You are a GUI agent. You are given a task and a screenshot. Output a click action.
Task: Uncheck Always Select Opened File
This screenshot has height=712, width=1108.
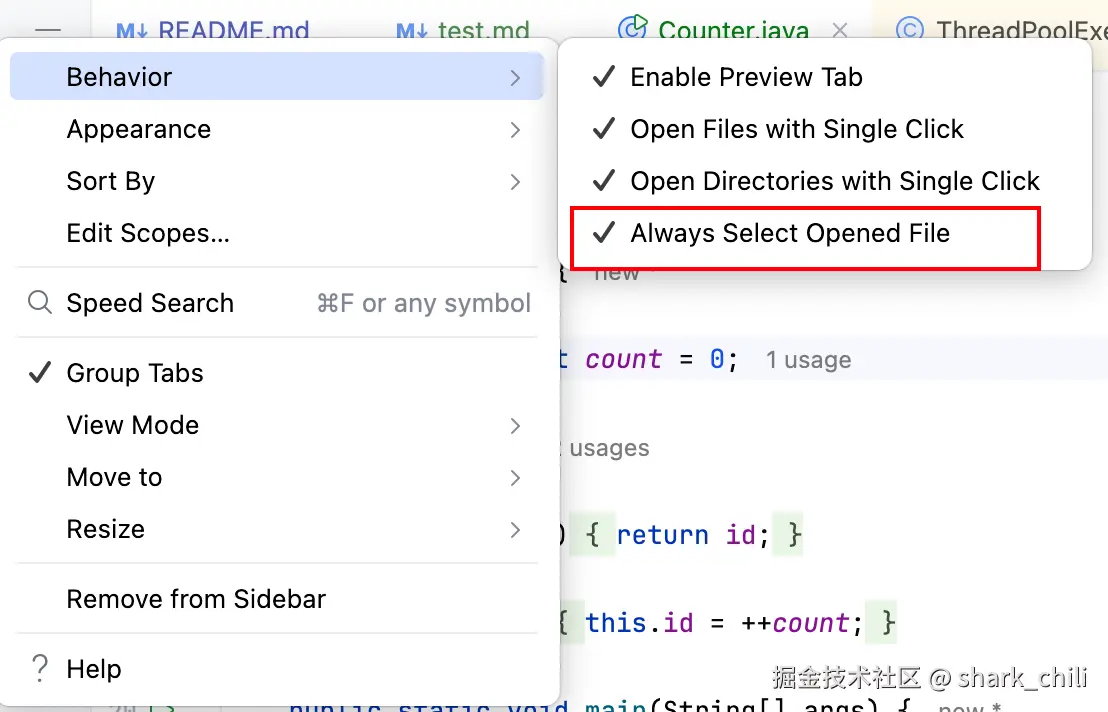(x=789, y=233)
